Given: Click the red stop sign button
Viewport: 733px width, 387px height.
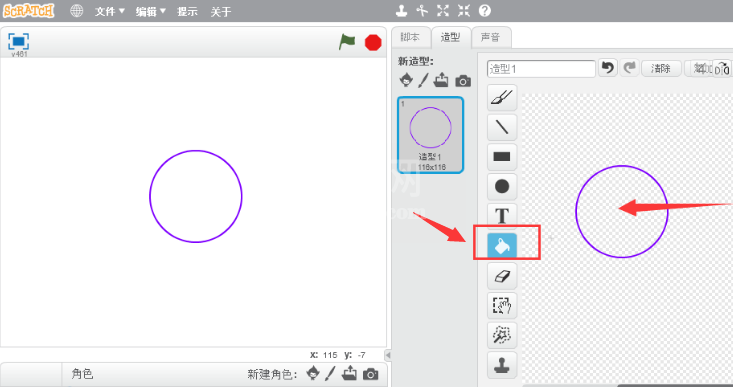Looking at the screenshot, I should tap(373, 43).
